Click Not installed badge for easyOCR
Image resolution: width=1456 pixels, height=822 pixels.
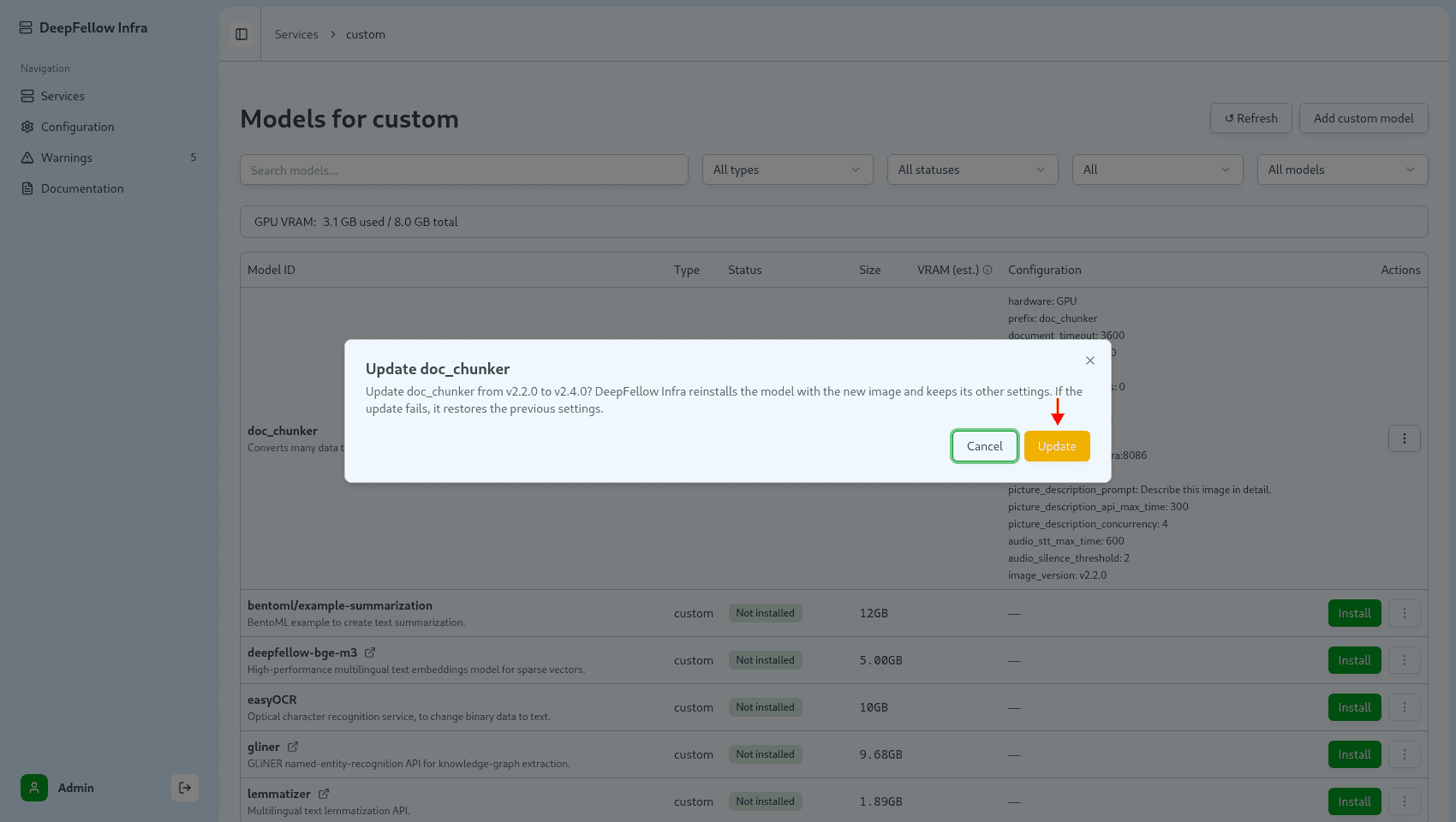766,707
